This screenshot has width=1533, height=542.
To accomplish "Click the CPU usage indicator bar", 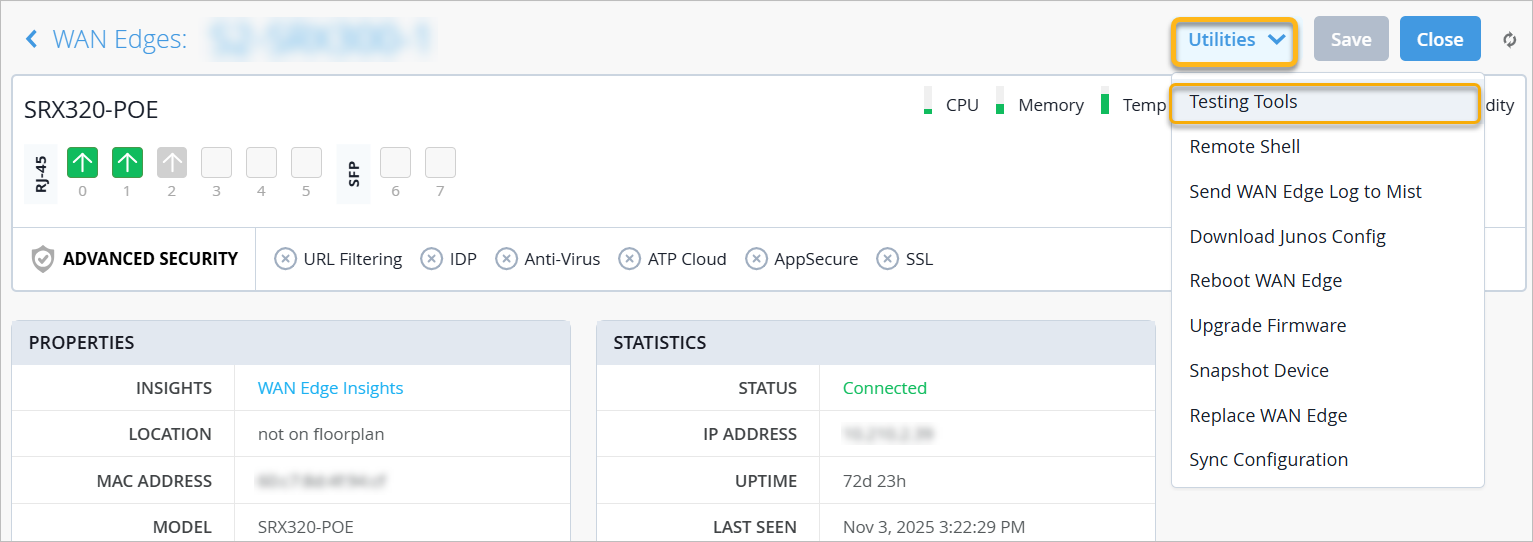I will [x=928, y=102].
